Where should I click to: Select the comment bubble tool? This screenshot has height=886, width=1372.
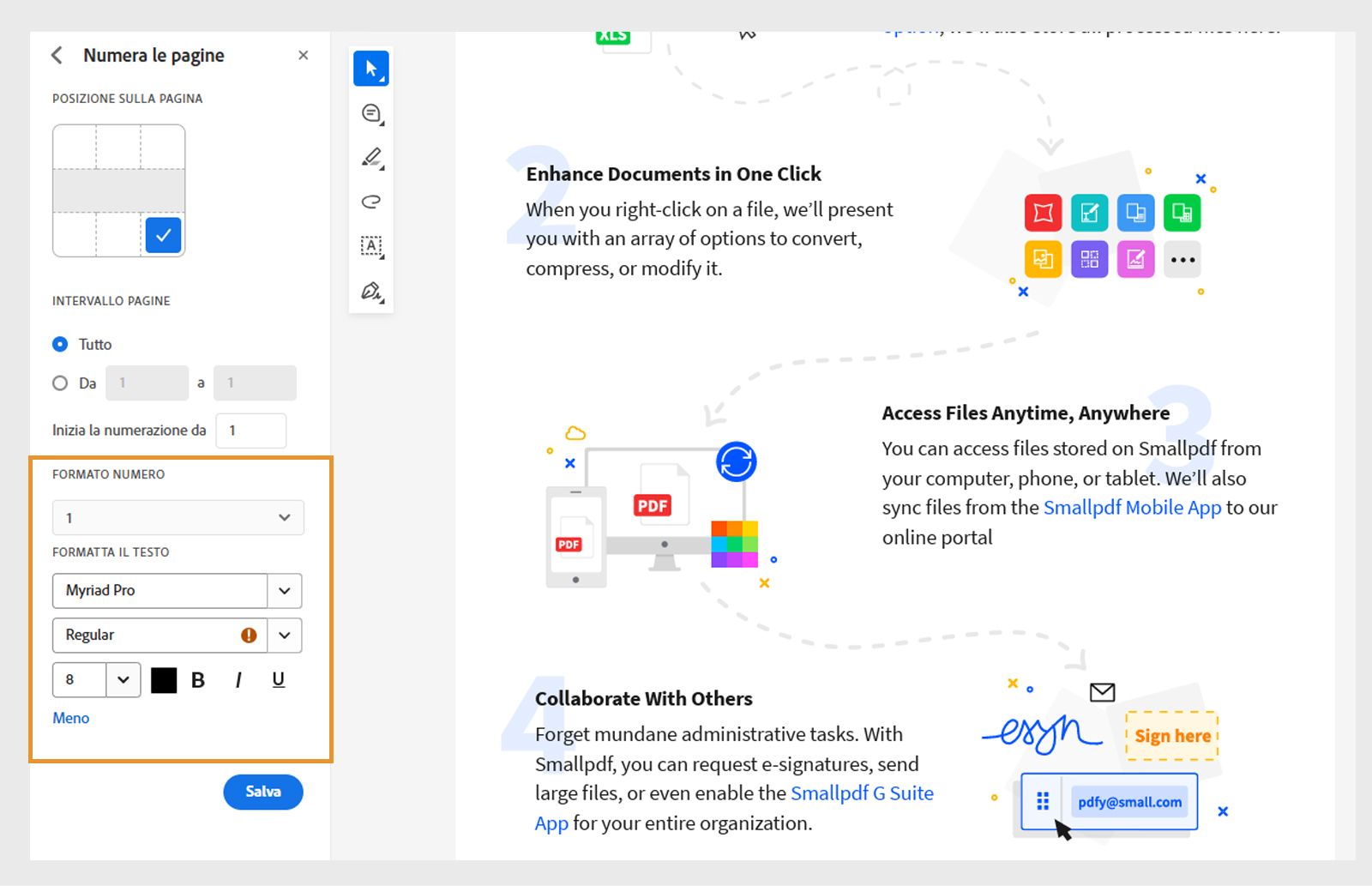pyautogui.click(x=371, y=113)
